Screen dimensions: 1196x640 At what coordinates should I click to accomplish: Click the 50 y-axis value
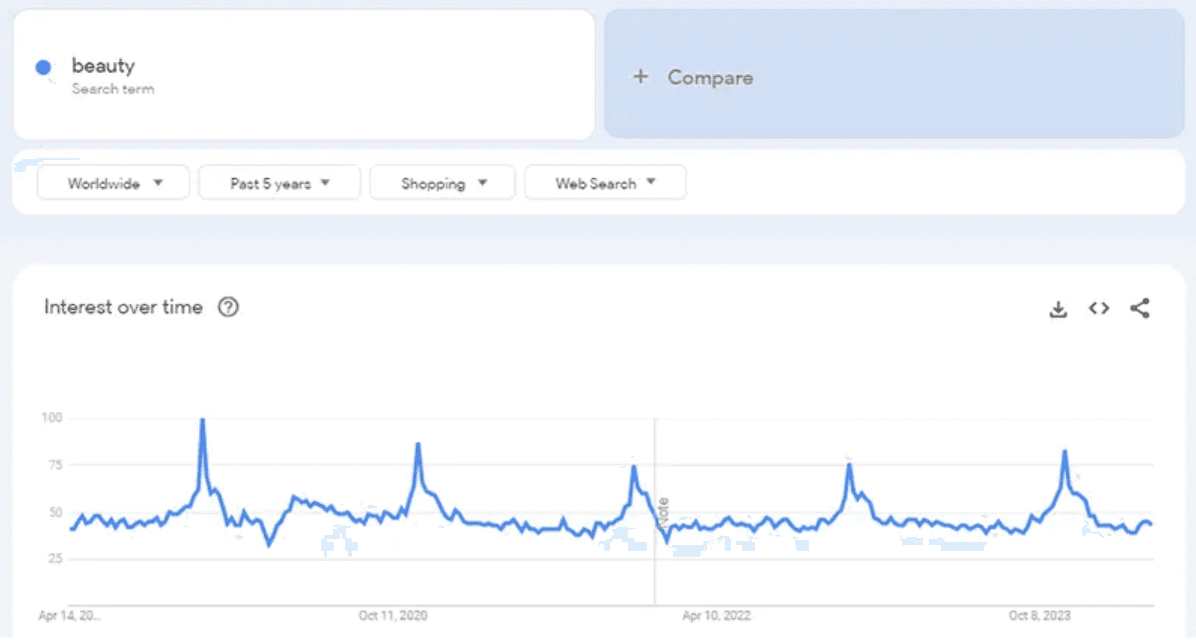coord(55,512)
